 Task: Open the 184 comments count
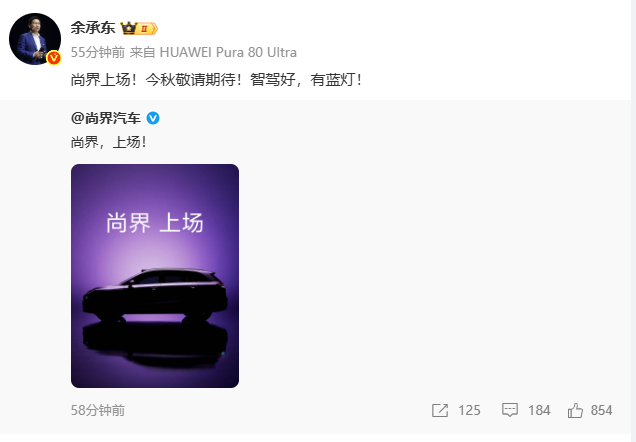coord(539,410)
